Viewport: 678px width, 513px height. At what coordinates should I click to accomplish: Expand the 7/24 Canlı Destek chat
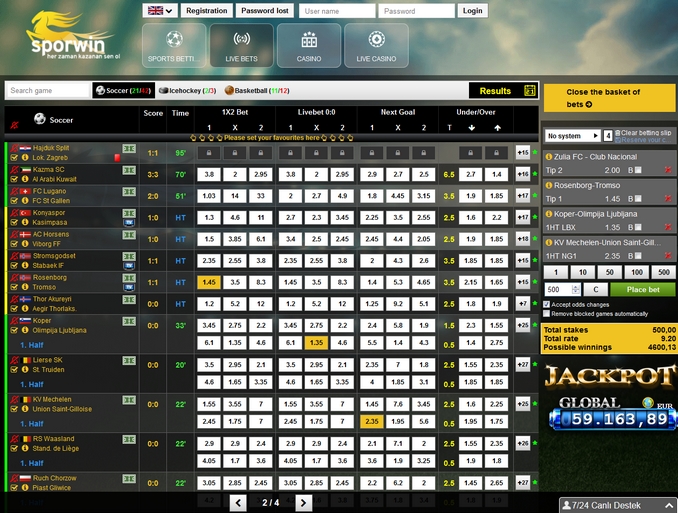click(618, 505)
